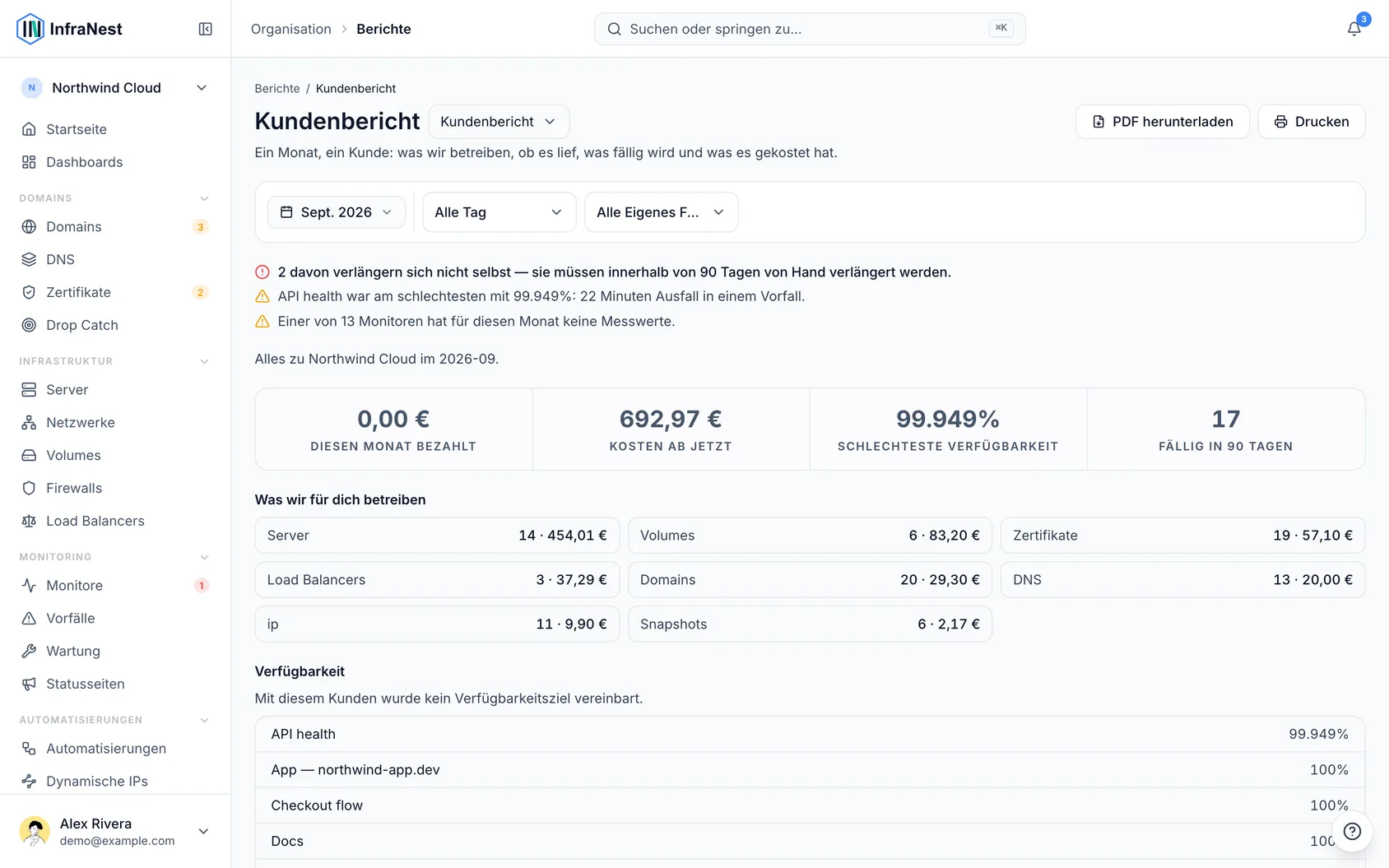Open Automatisierungen in the sidebar

tap(115, 748)
